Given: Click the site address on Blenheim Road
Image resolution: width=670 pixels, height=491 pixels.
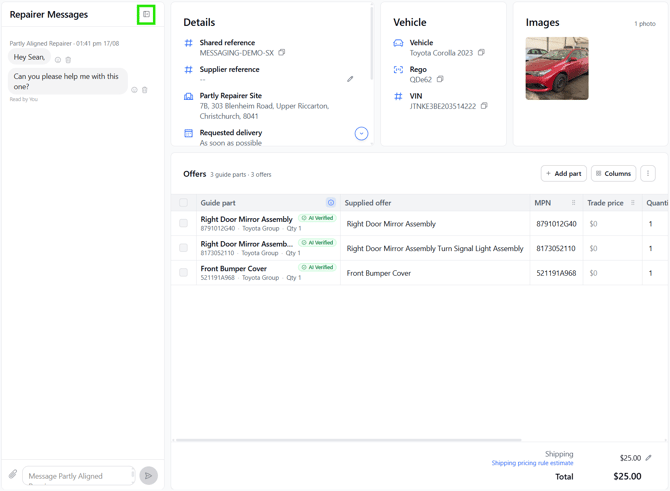Looking at the screenshot, I should pyautogui.click(x=264, y=111).
